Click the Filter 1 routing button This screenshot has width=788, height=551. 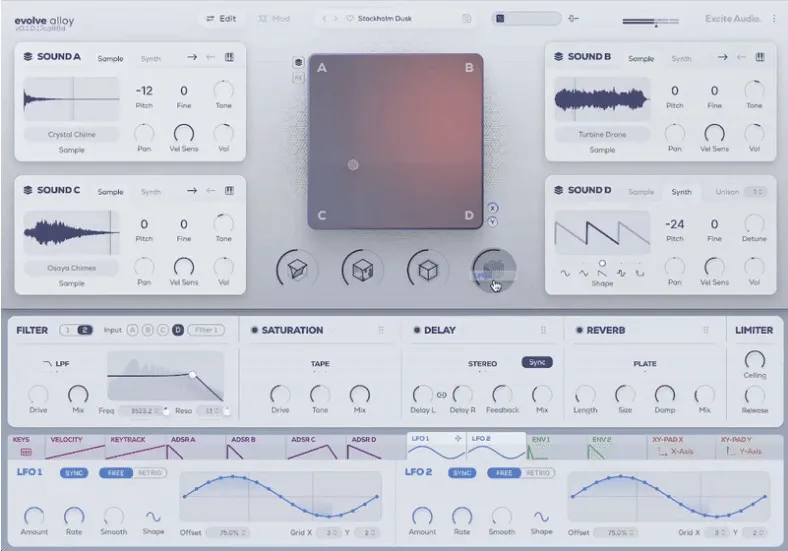[x=206, y=330]
